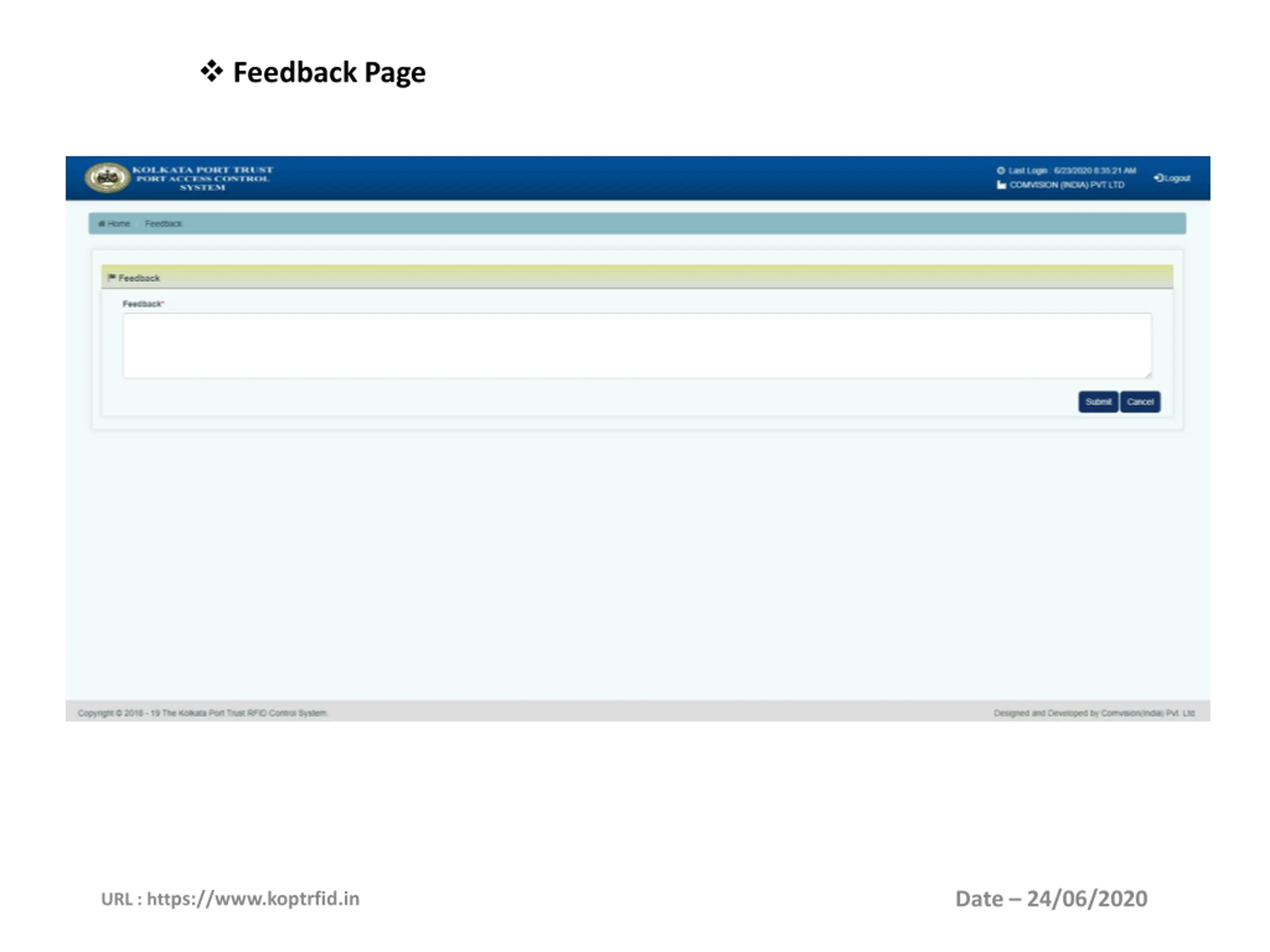
Task: Click the copyright notice in the footer
Action: pyautogui.click(x=203, y=713)
